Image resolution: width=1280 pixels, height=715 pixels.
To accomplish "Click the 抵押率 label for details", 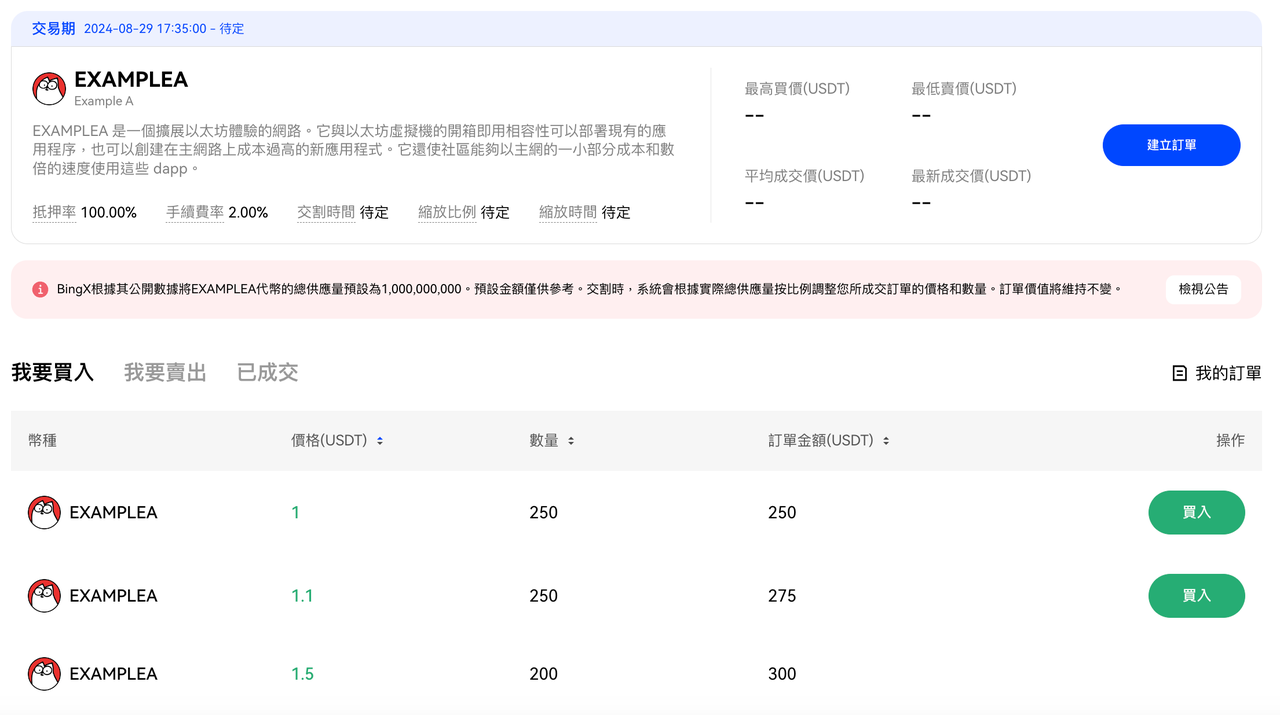I will pos(54,212).
